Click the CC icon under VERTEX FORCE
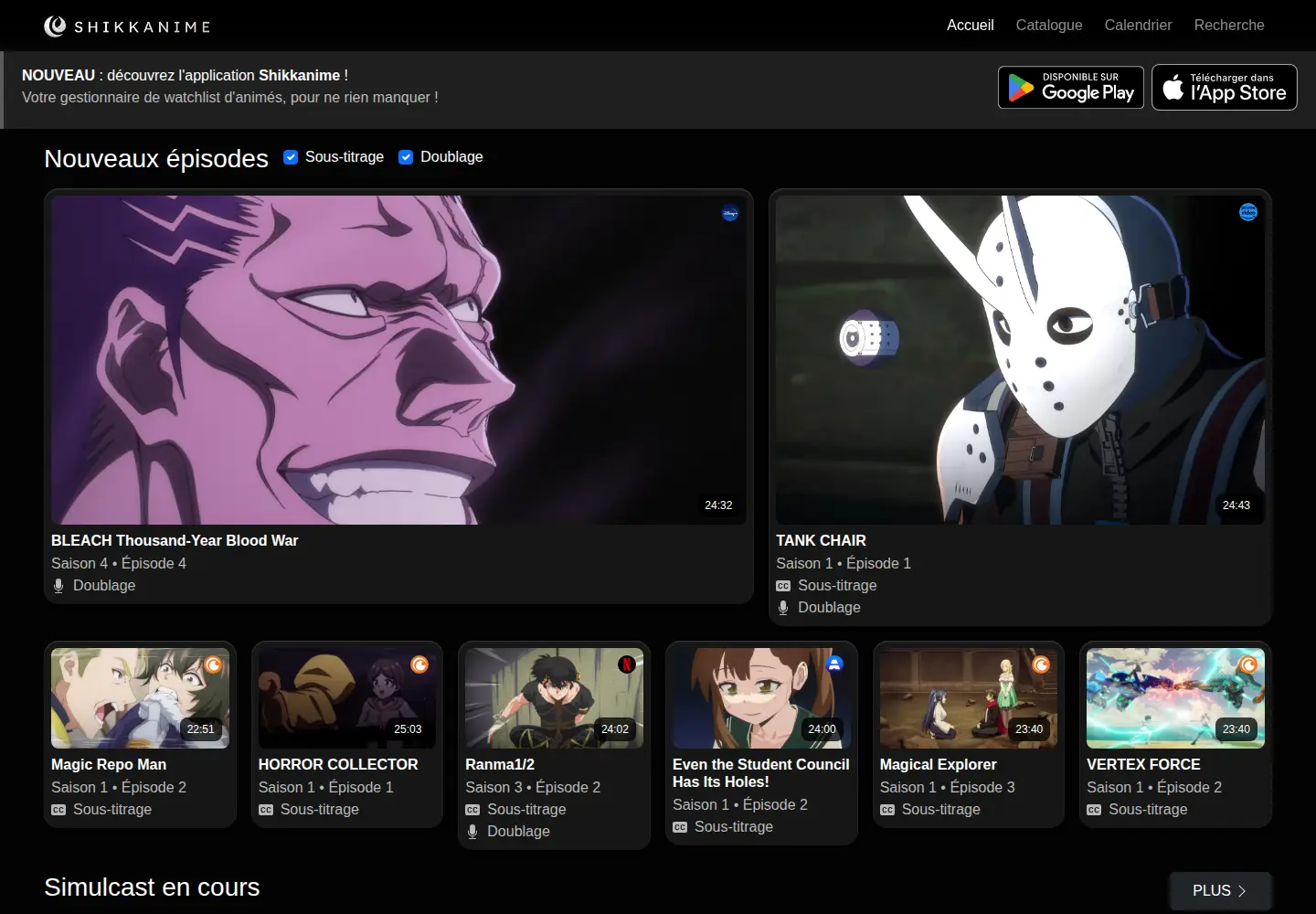 click(x=1094, y=810)
